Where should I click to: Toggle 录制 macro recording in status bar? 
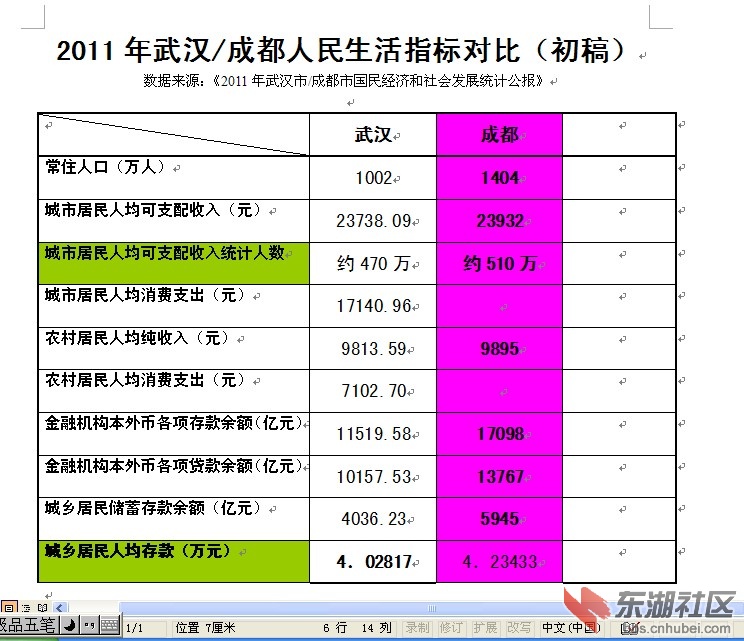417,628
